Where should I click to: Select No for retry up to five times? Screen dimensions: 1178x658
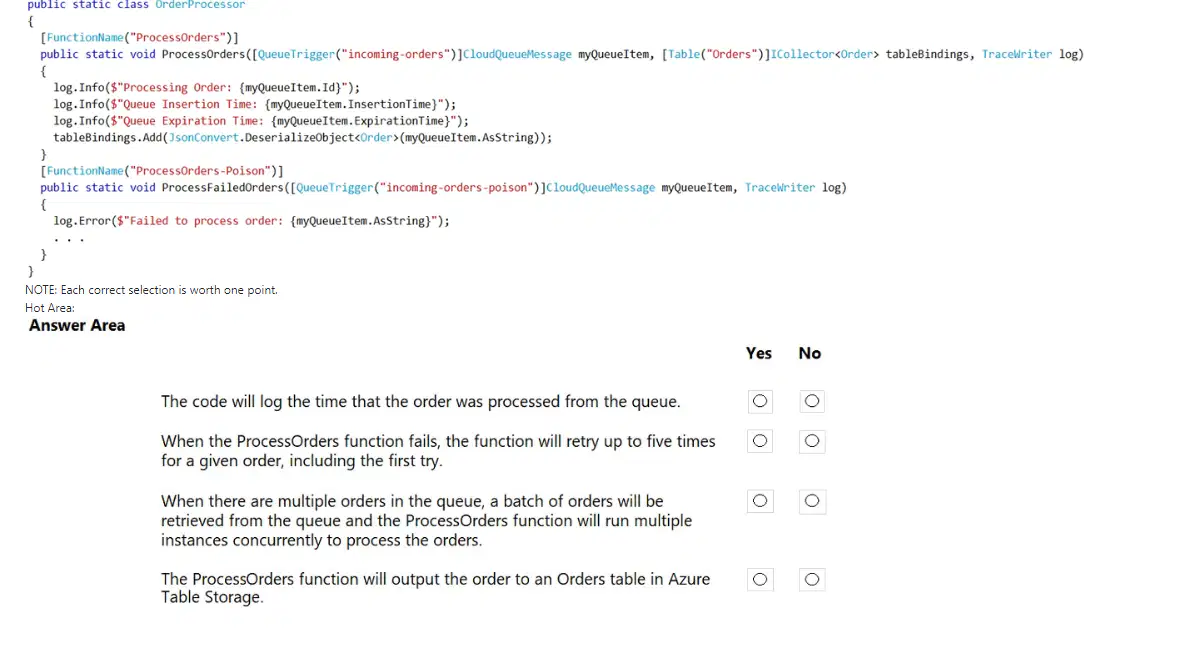pyautogui.click(x=811, y=441)
